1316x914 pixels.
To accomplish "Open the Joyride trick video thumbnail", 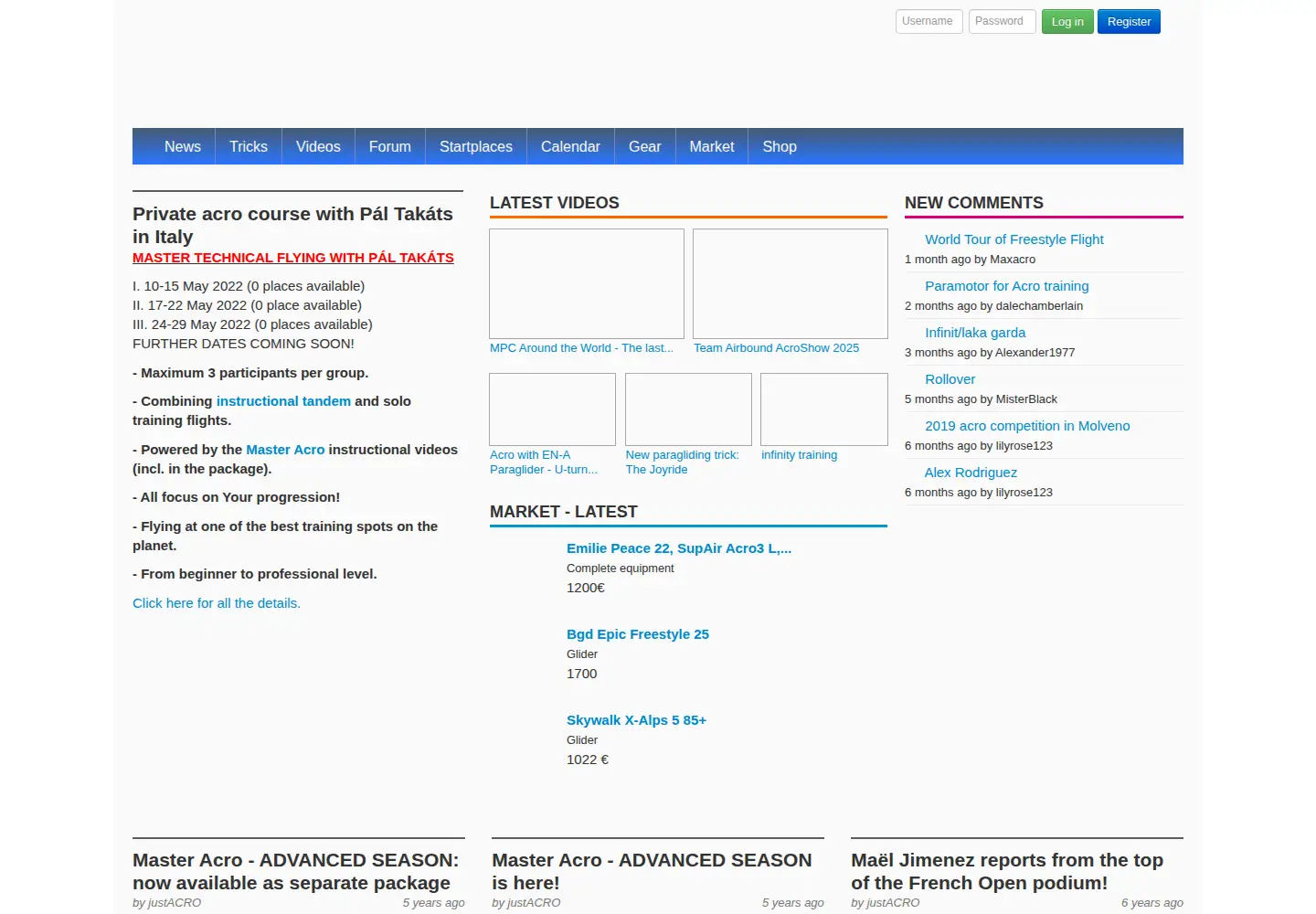I will [688, 409].
